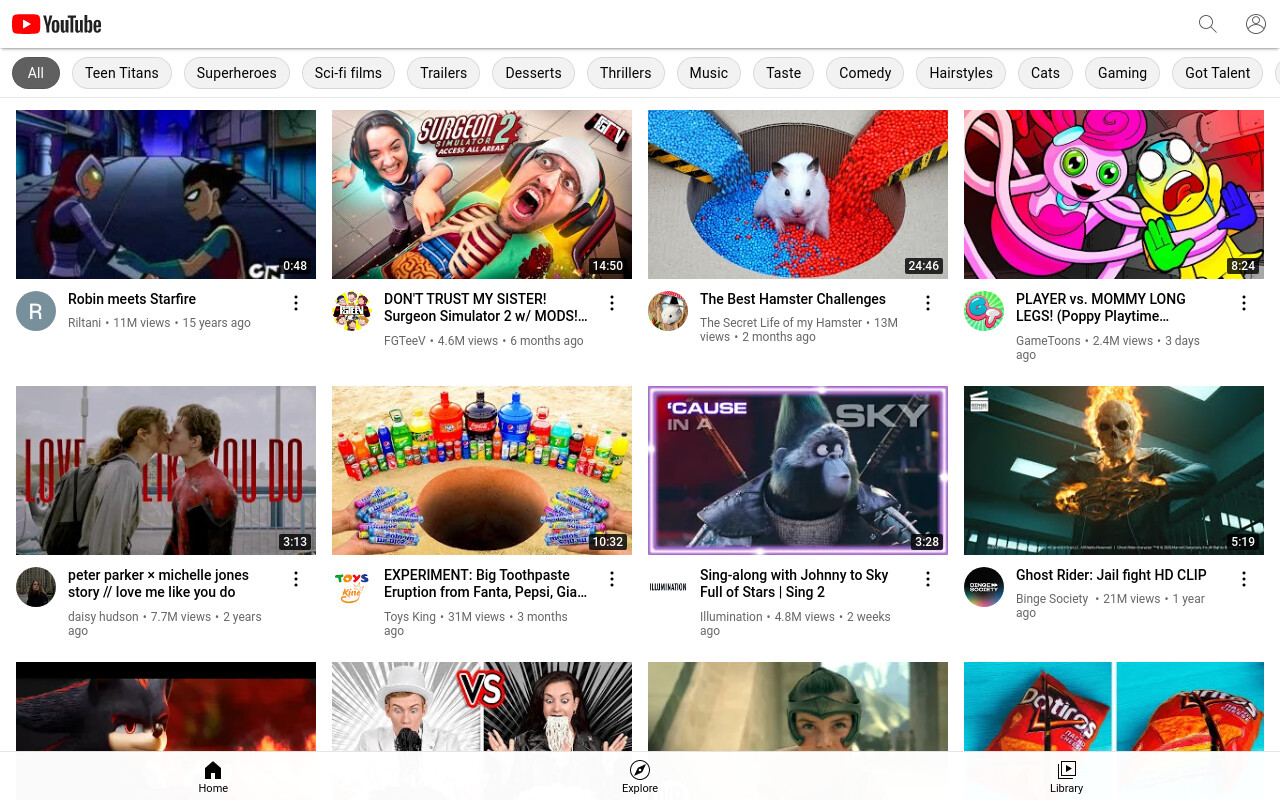Click the YouTube logo

click(x=57, y=24)
